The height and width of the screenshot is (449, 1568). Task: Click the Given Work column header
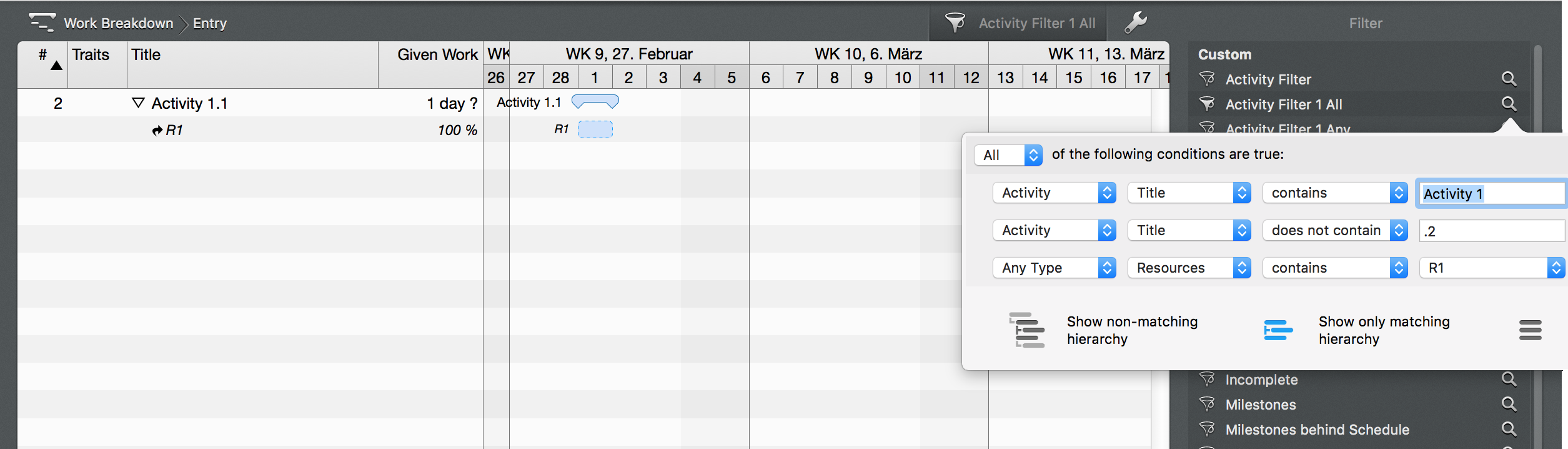coord(437,55)
